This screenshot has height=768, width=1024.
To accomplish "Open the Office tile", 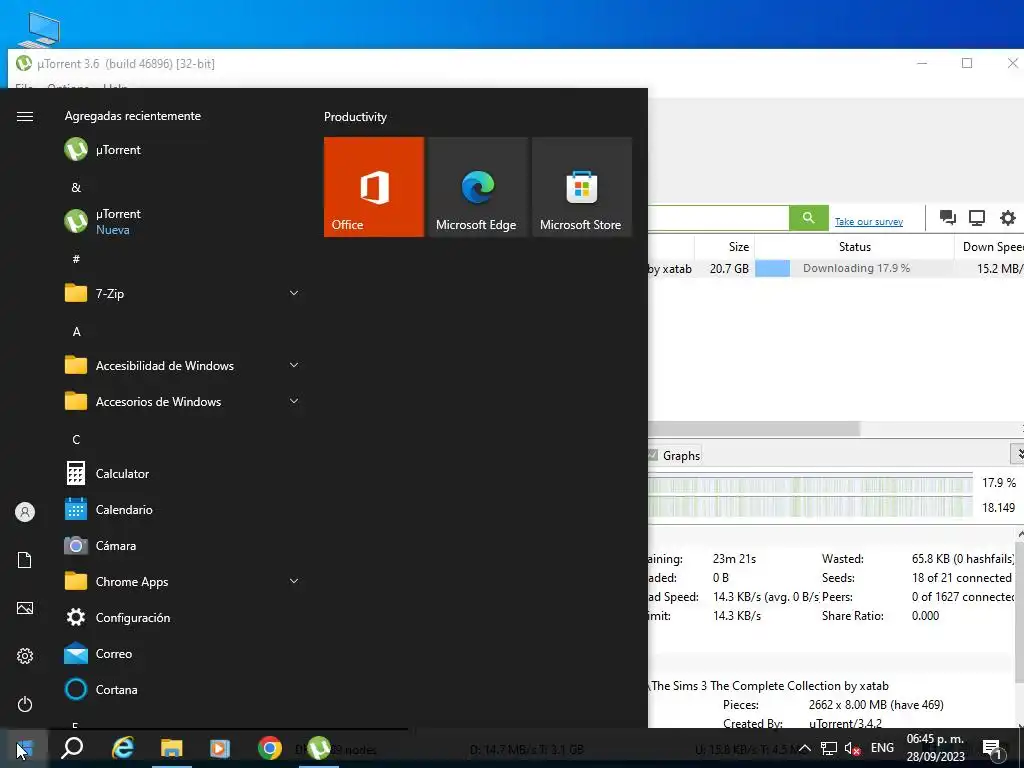I will pyautogui.click(x=374, y=187).
